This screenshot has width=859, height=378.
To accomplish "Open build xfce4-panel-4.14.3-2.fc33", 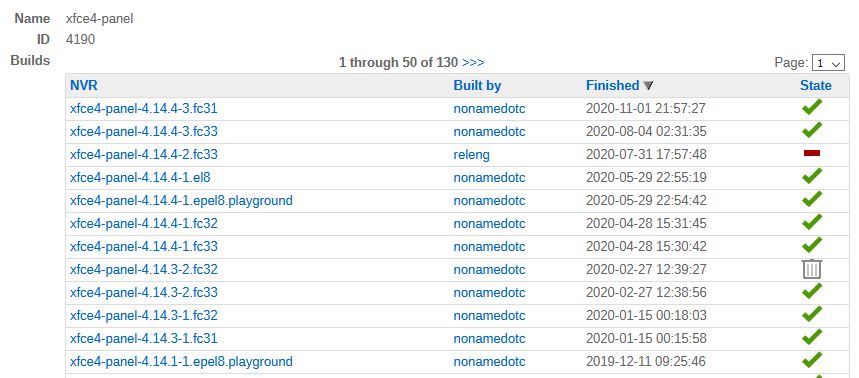I will coord(144,293).
